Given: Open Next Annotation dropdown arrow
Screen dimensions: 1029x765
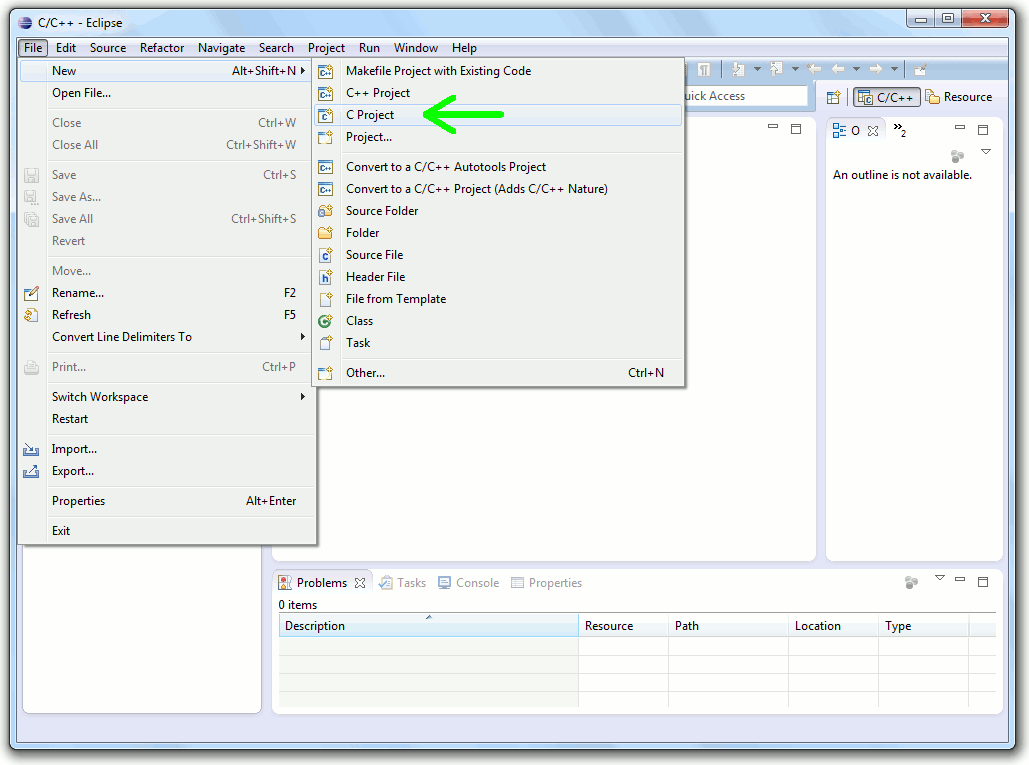Looking at the screenshot, I should coord(757,69).
